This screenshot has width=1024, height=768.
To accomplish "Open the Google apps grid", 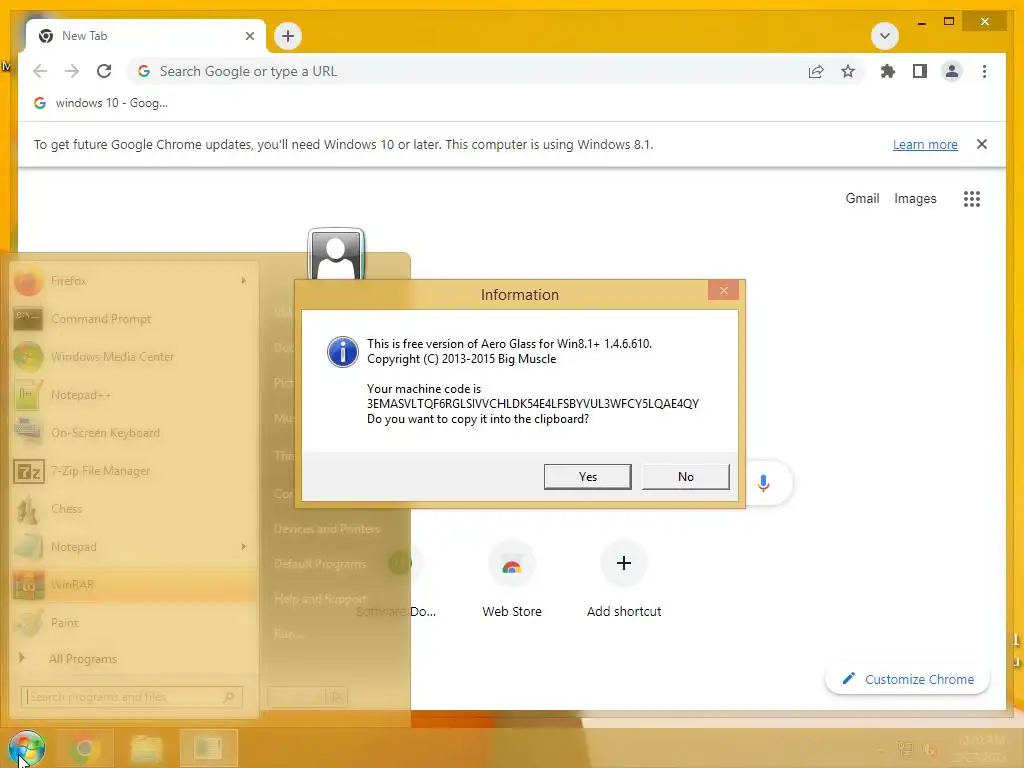I will pyautogui.click(x=972, y=199).
